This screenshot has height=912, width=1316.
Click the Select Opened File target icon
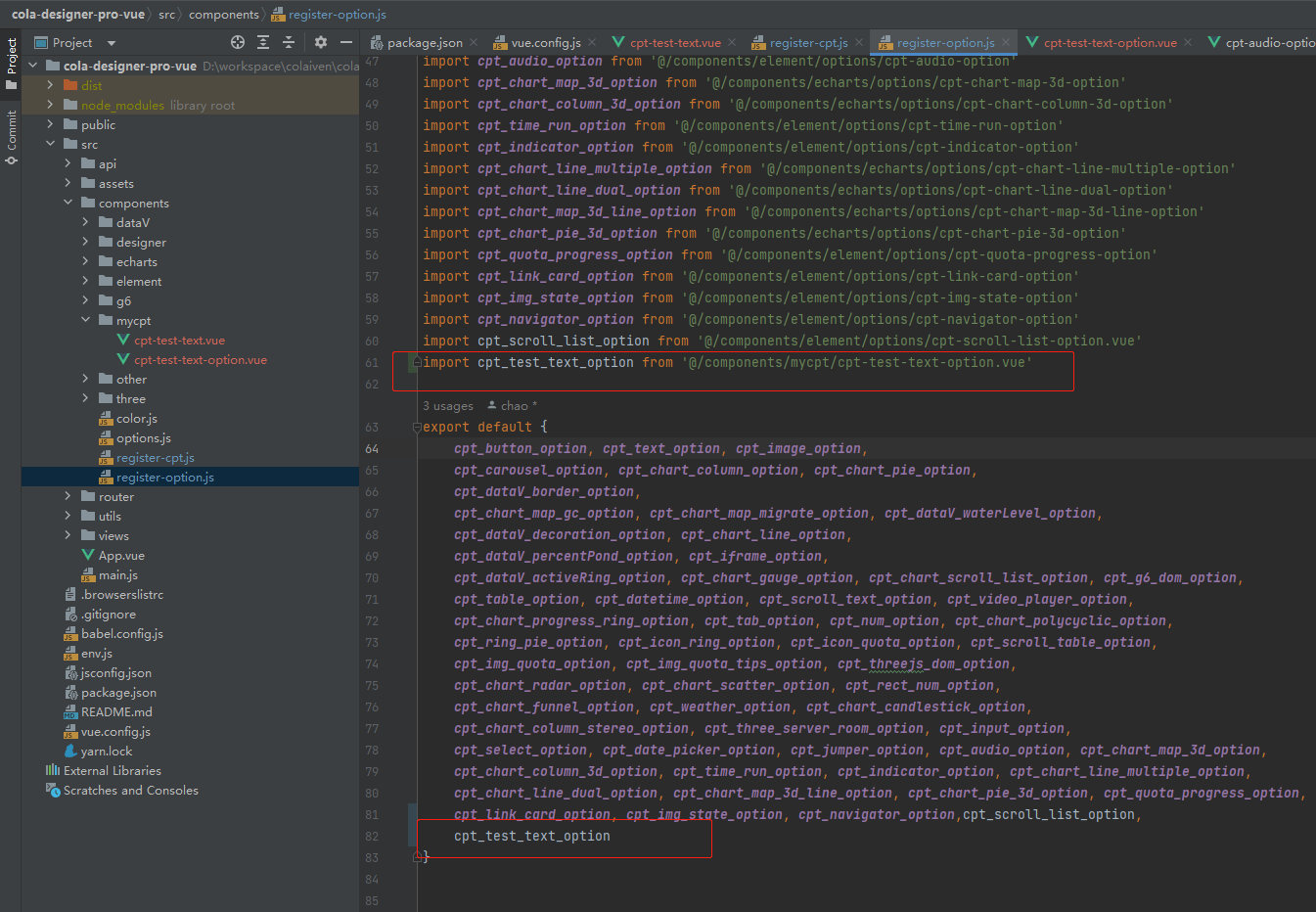(x=237, y=42)
